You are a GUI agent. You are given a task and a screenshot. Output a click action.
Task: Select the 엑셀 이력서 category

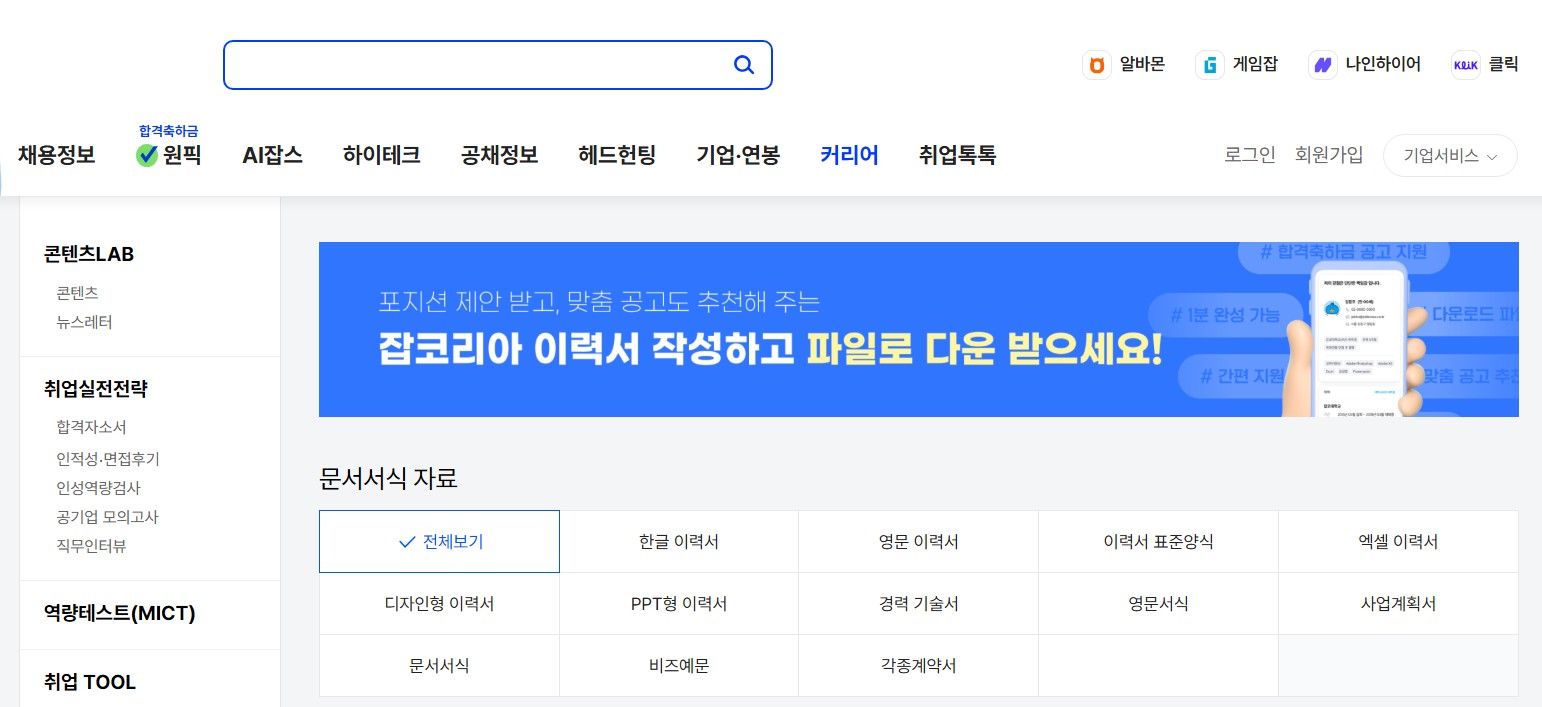[x=1398, y=542]
